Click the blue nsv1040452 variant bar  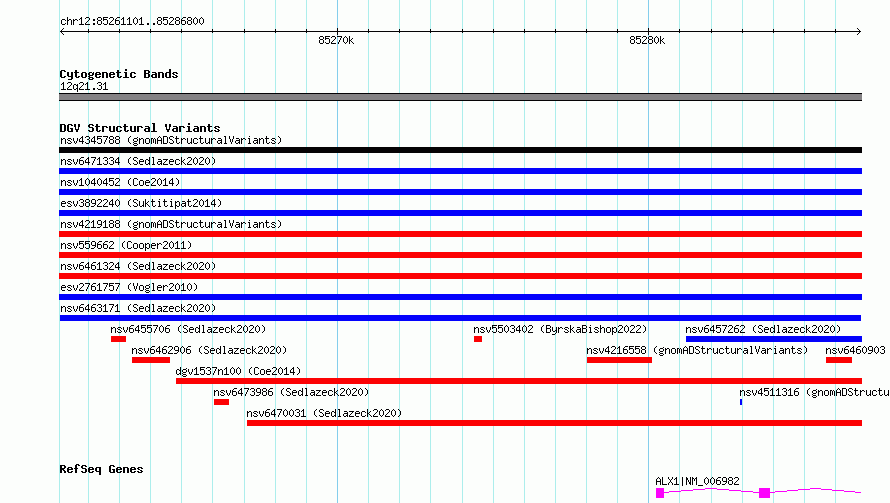(x=460, y=192)
